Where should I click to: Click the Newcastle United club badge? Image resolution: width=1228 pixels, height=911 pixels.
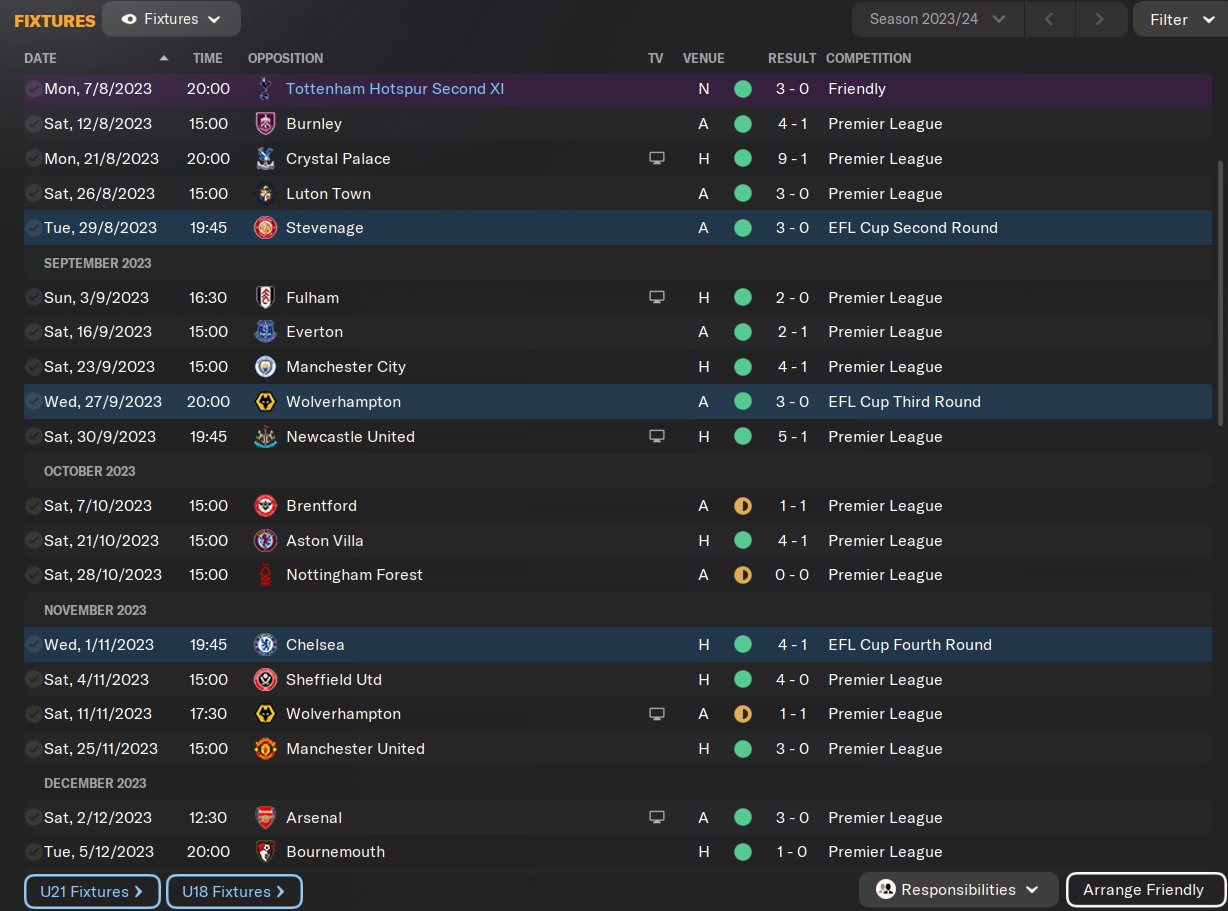[265, 437]
